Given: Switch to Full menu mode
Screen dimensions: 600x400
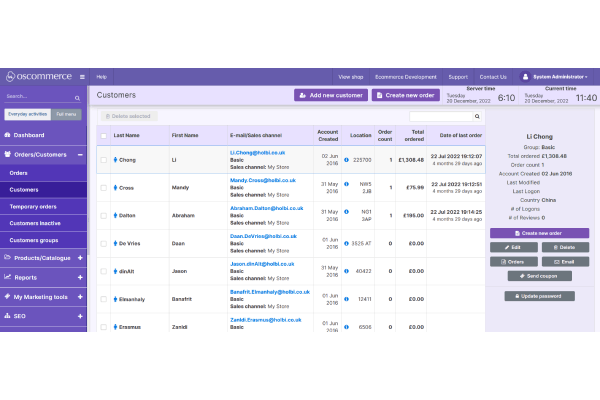Looking at the screenshot, I should coord(66,114).
